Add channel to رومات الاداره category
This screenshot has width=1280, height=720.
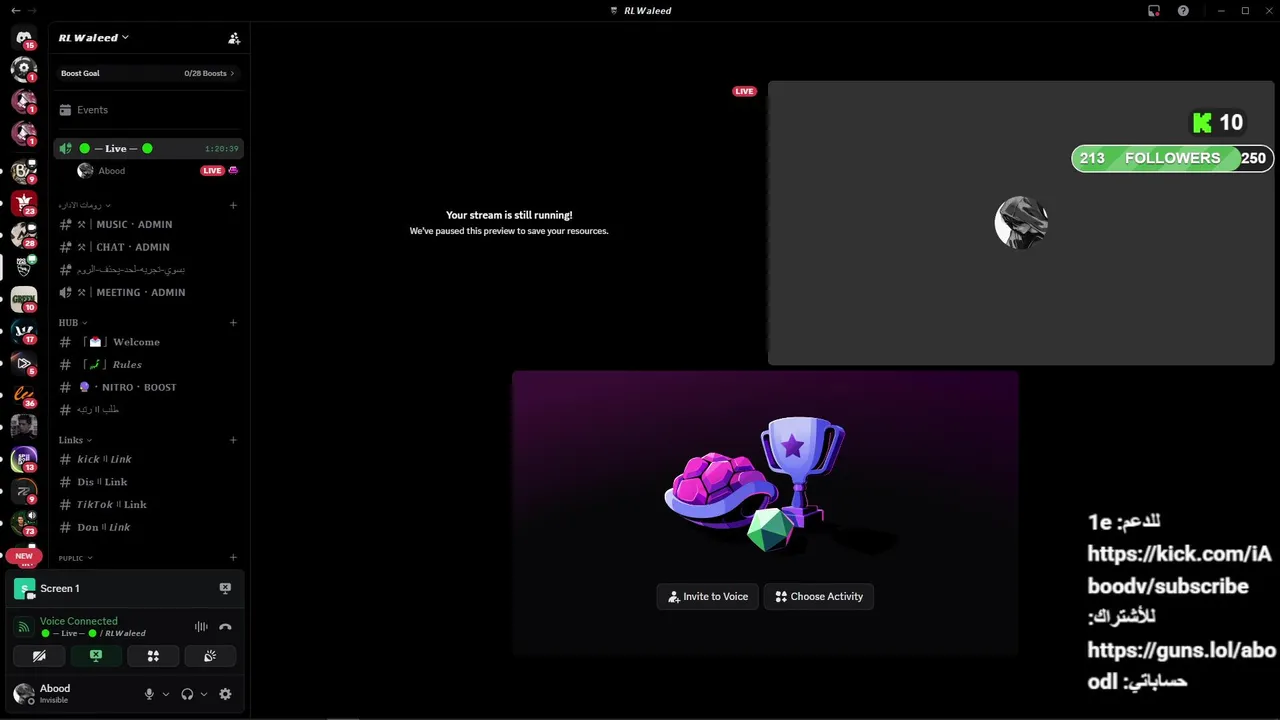233,205
